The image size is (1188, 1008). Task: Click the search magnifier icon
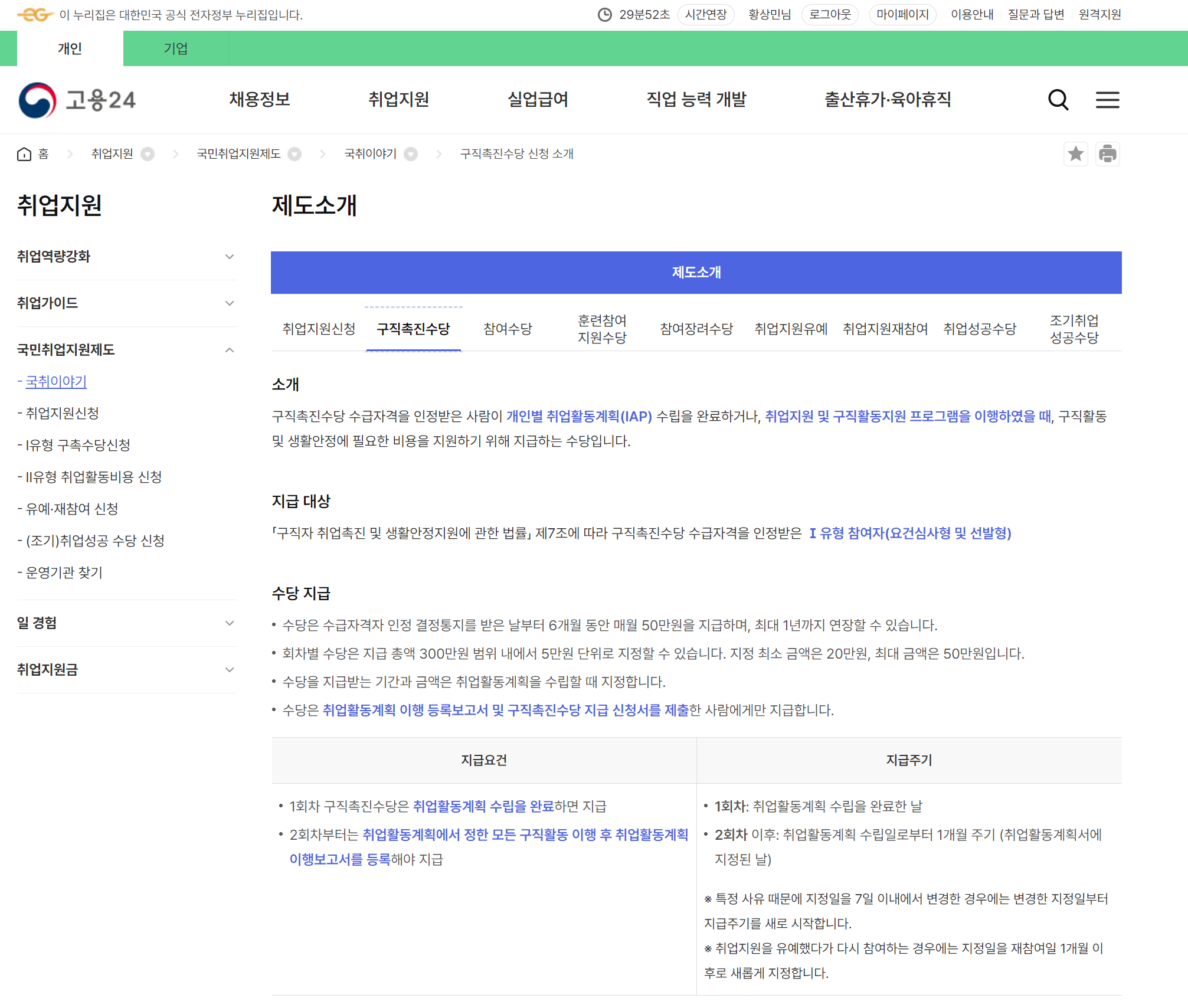[x=1058, y=100]
